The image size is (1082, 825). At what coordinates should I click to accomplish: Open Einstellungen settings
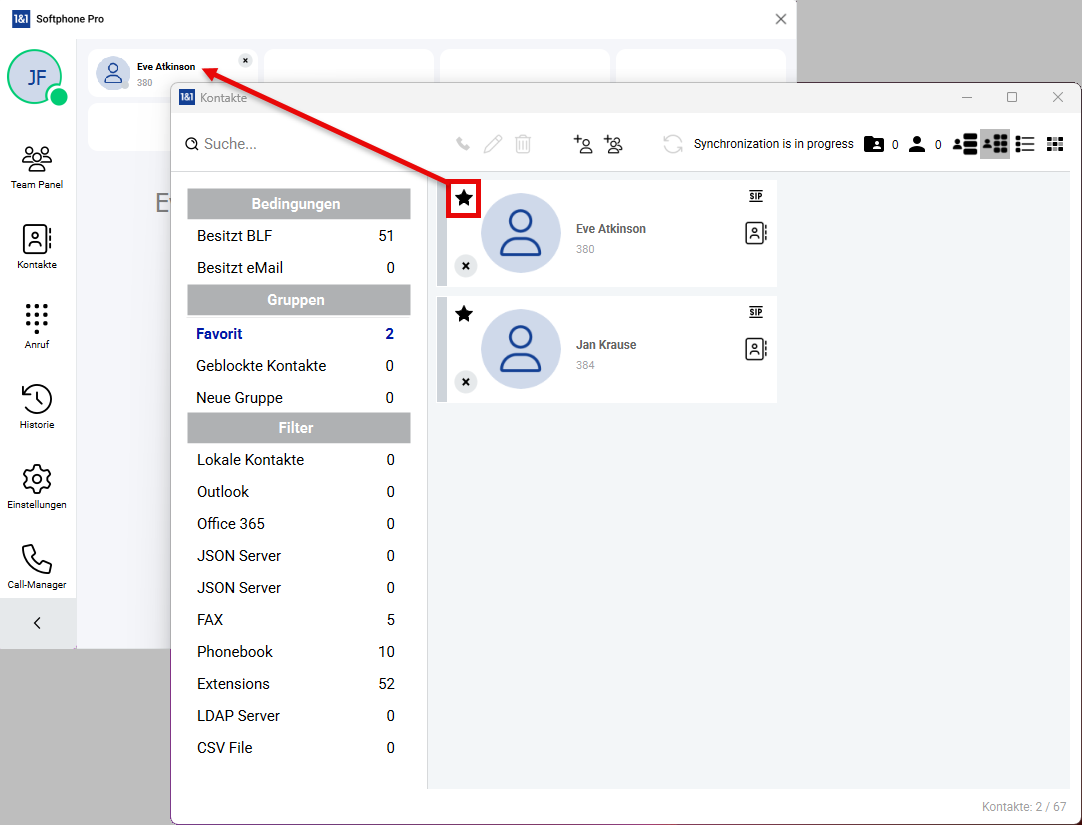(37, 486)
